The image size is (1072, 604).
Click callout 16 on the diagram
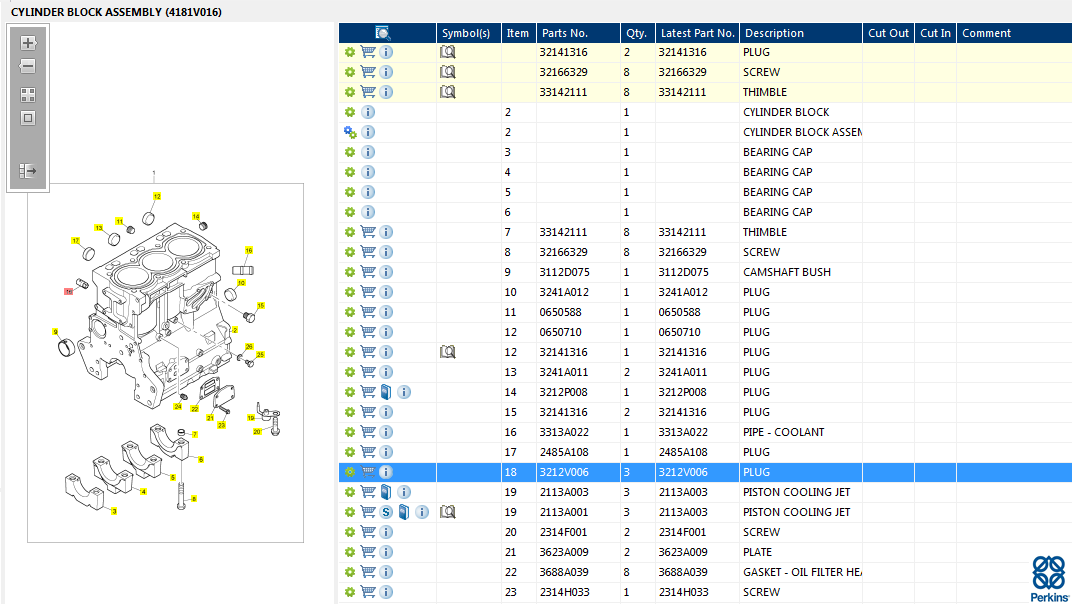249,250
